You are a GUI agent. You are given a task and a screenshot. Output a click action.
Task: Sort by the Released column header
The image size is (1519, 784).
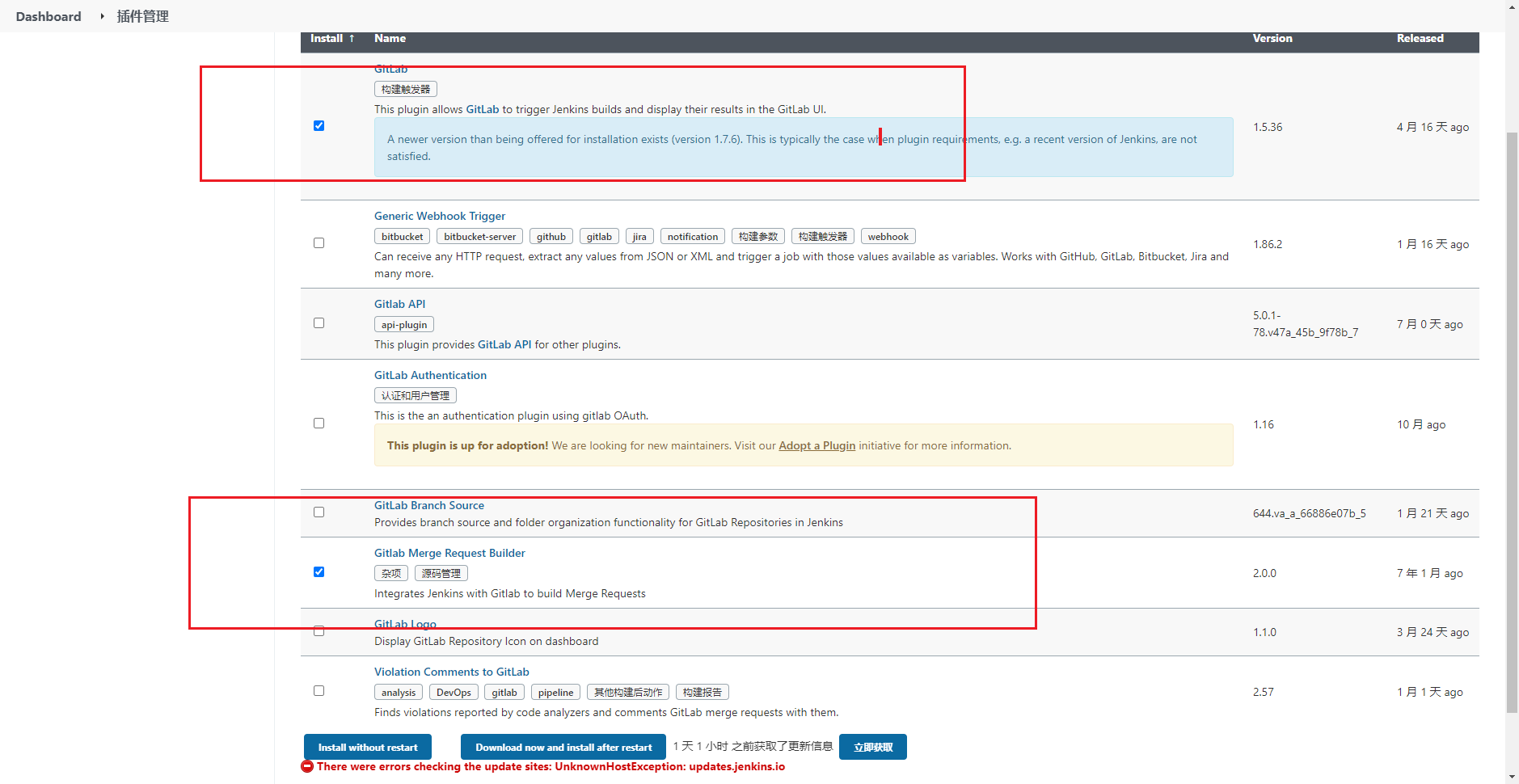point(1420,38)
